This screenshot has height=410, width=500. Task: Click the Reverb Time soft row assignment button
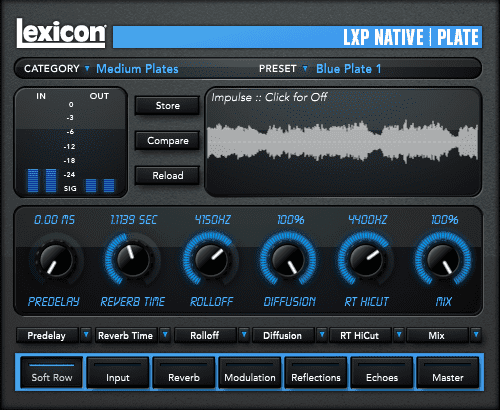point(126,335)
